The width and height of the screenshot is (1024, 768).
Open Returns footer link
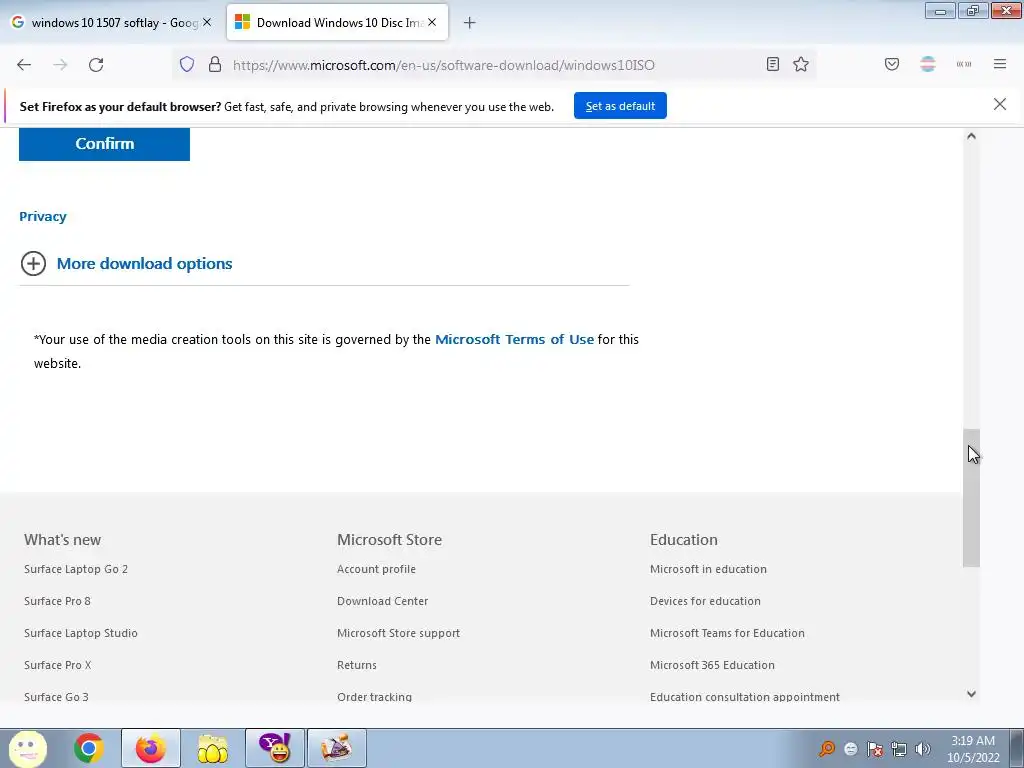coord(357,665)
